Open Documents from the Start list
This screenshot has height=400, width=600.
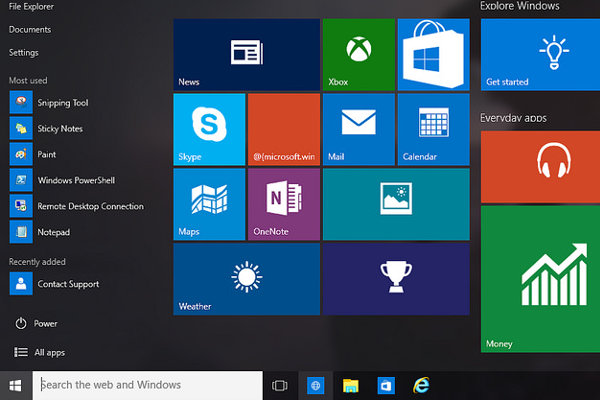click(x=30, y=29)
